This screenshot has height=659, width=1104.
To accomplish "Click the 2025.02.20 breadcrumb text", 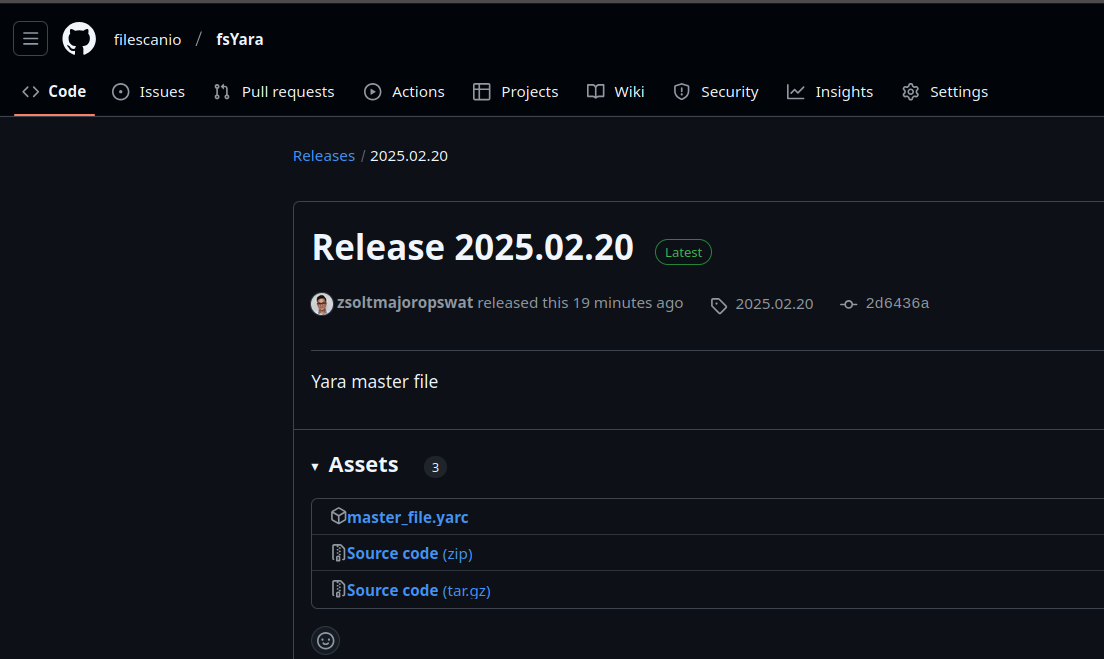I will pyautogui.click(x=409, y=156).
